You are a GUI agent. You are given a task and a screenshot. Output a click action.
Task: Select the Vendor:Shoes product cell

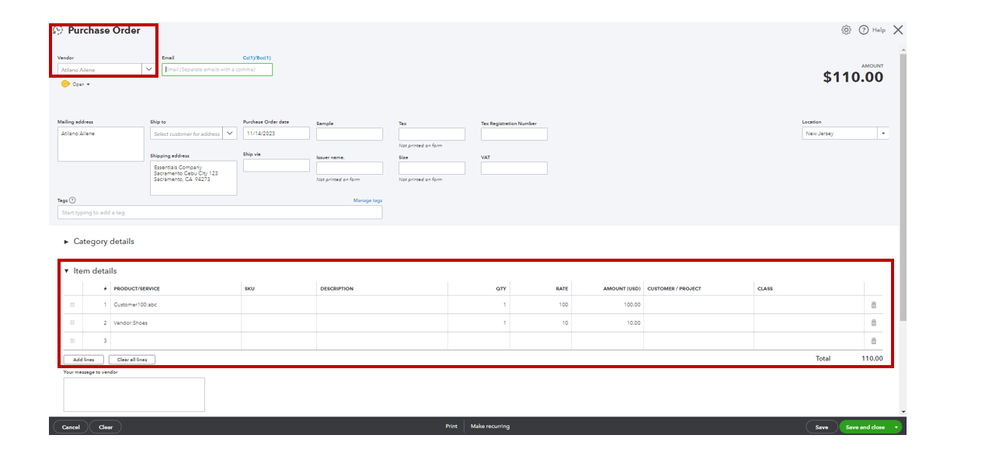click(176, 323)
